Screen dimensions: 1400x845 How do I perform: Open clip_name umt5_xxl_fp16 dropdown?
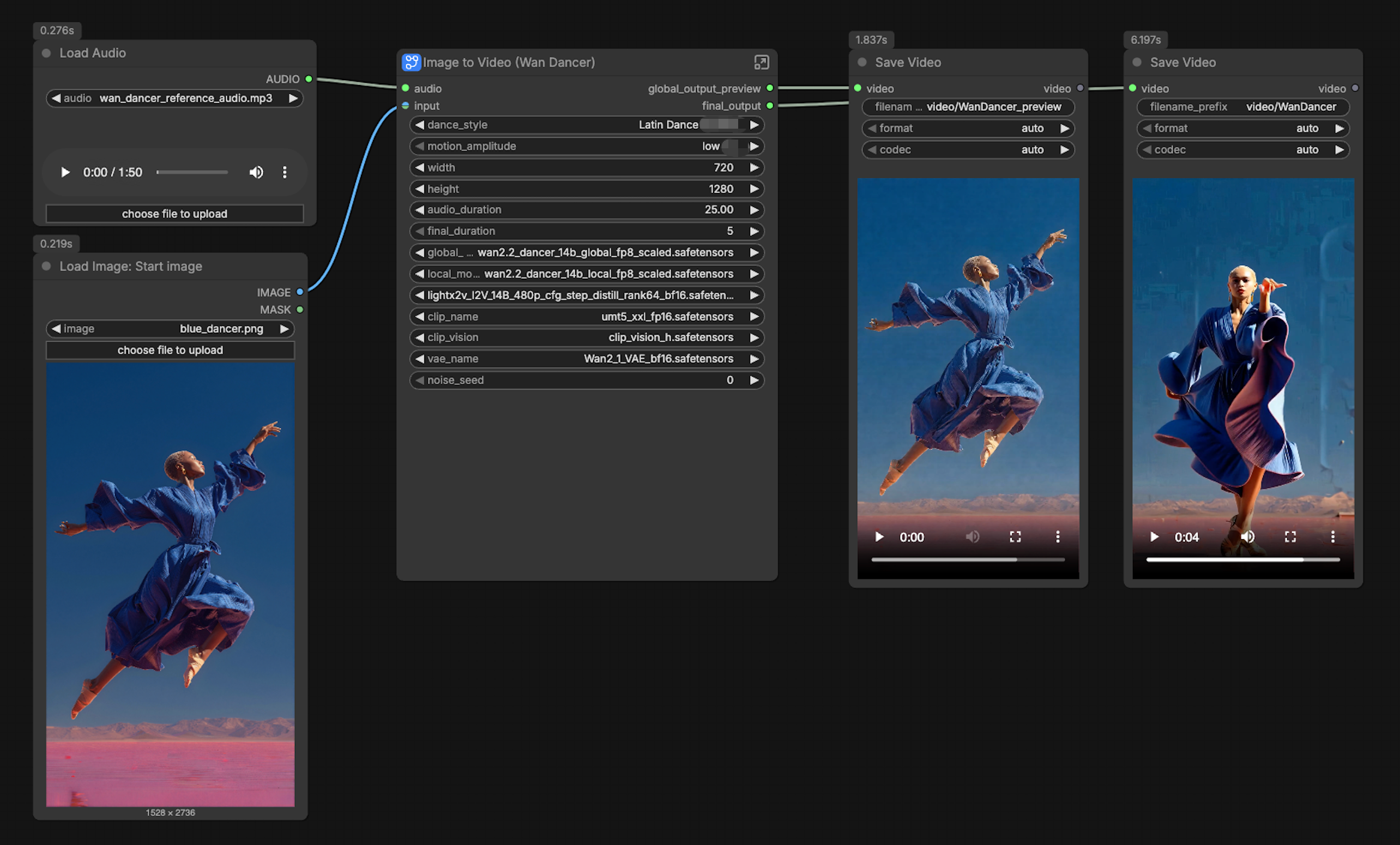[587, 317]
